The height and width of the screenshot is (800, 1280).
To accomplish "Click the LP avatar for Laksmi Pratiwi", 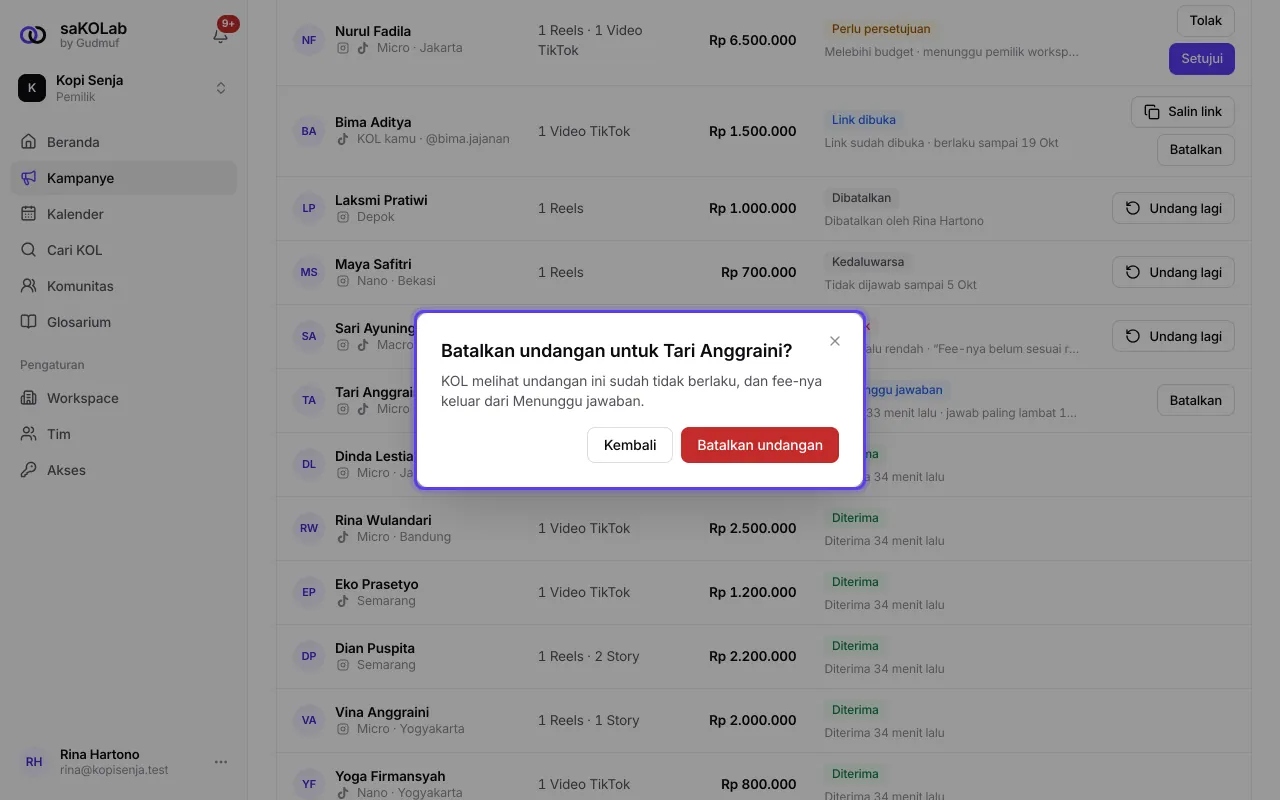I will pyautogui.click(x=309, y=208).
